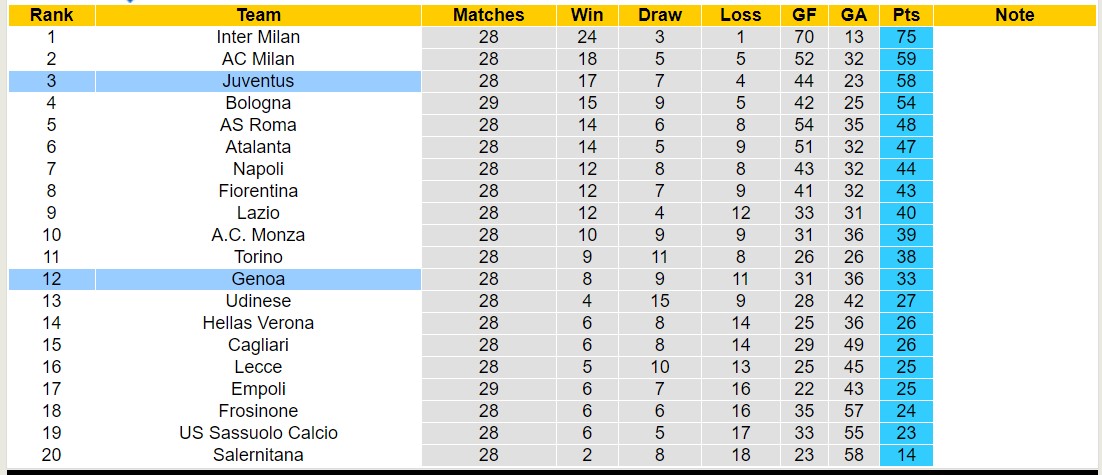The height and width of the screenshot is (475, 1102).
Task: Click the Rank column header
Action: [50, 15]
